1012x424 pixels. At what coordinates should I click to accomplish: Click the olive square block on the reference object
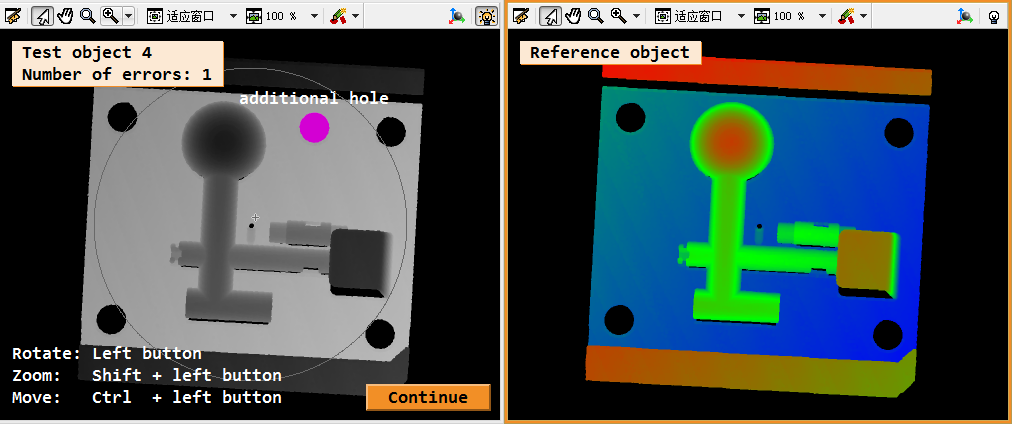(x=867, y=264)
